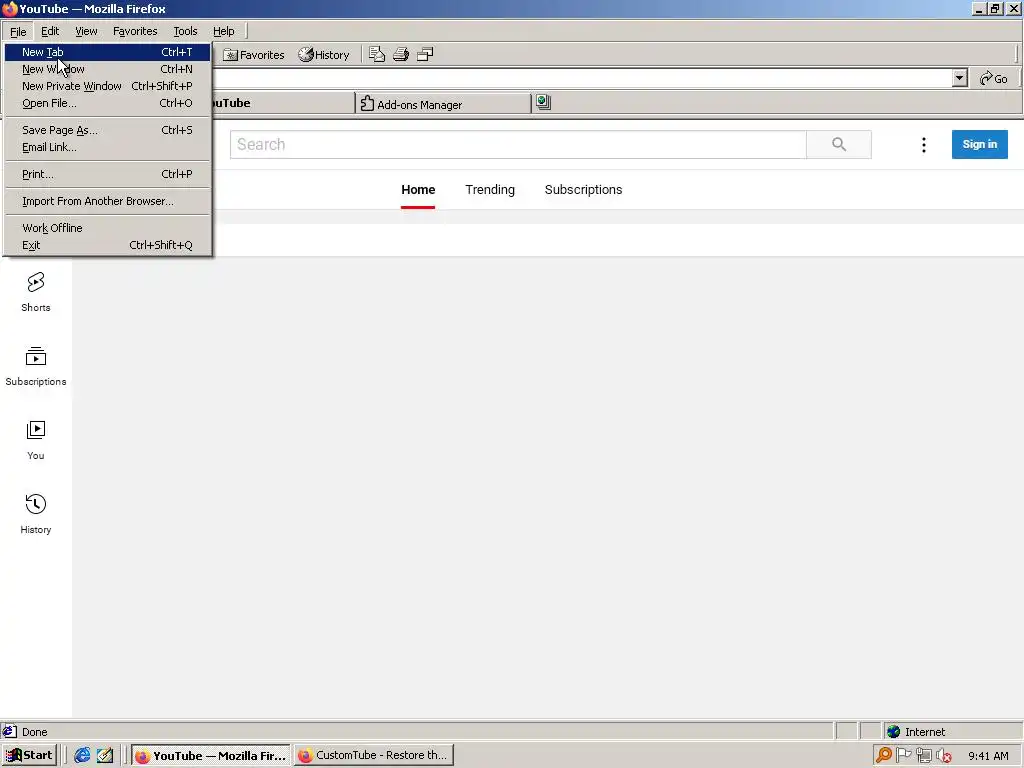1024x768 pixels.
Task: Choose New Tab from File menu
Action: click(x=107, y=52)
